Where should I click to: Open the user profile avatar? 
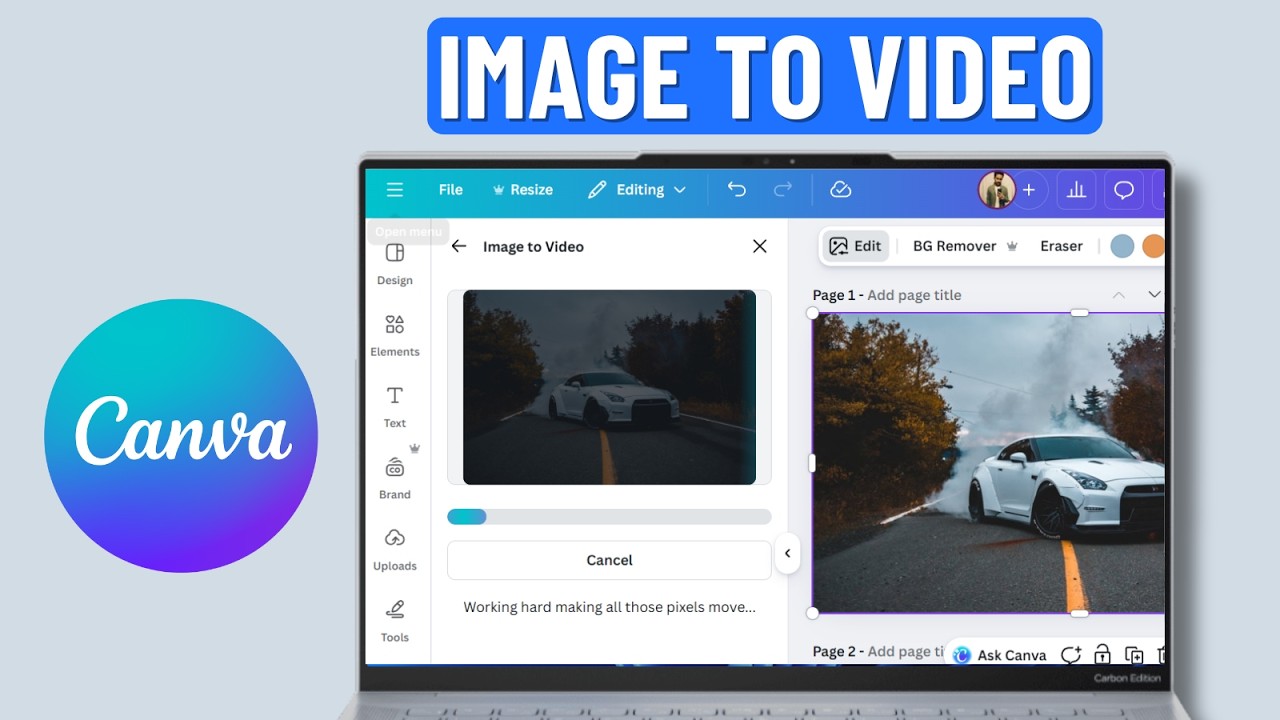point(997,190)
